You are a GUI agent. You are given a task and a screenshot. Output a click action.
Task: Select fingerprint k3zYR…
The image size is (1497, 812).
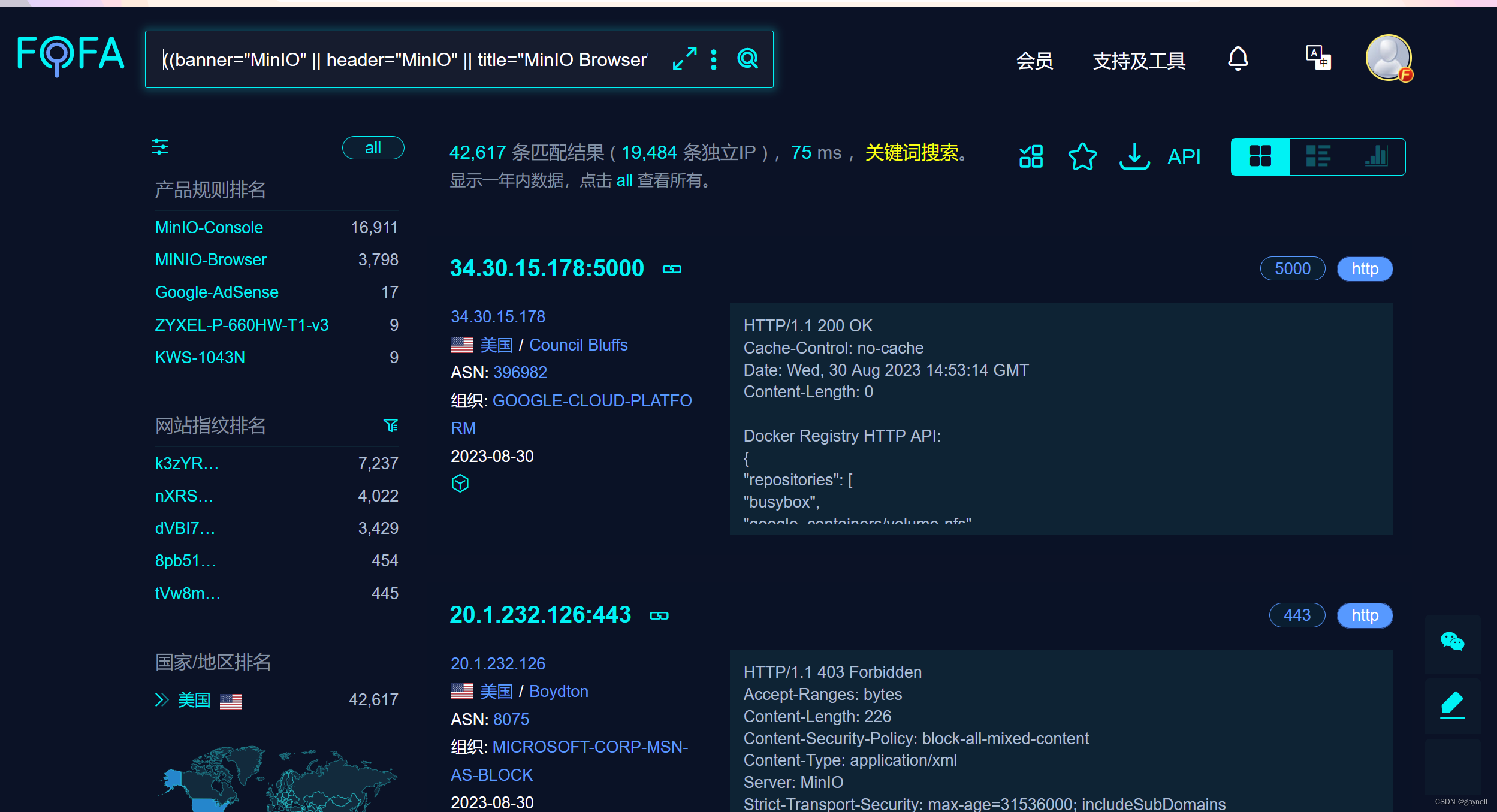tap(187, 463)
